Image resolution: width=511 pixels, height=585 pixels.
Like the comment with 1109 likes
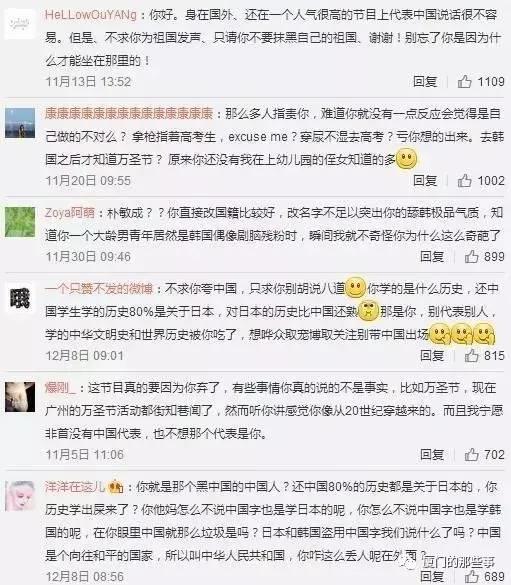[x=464, y=81]
